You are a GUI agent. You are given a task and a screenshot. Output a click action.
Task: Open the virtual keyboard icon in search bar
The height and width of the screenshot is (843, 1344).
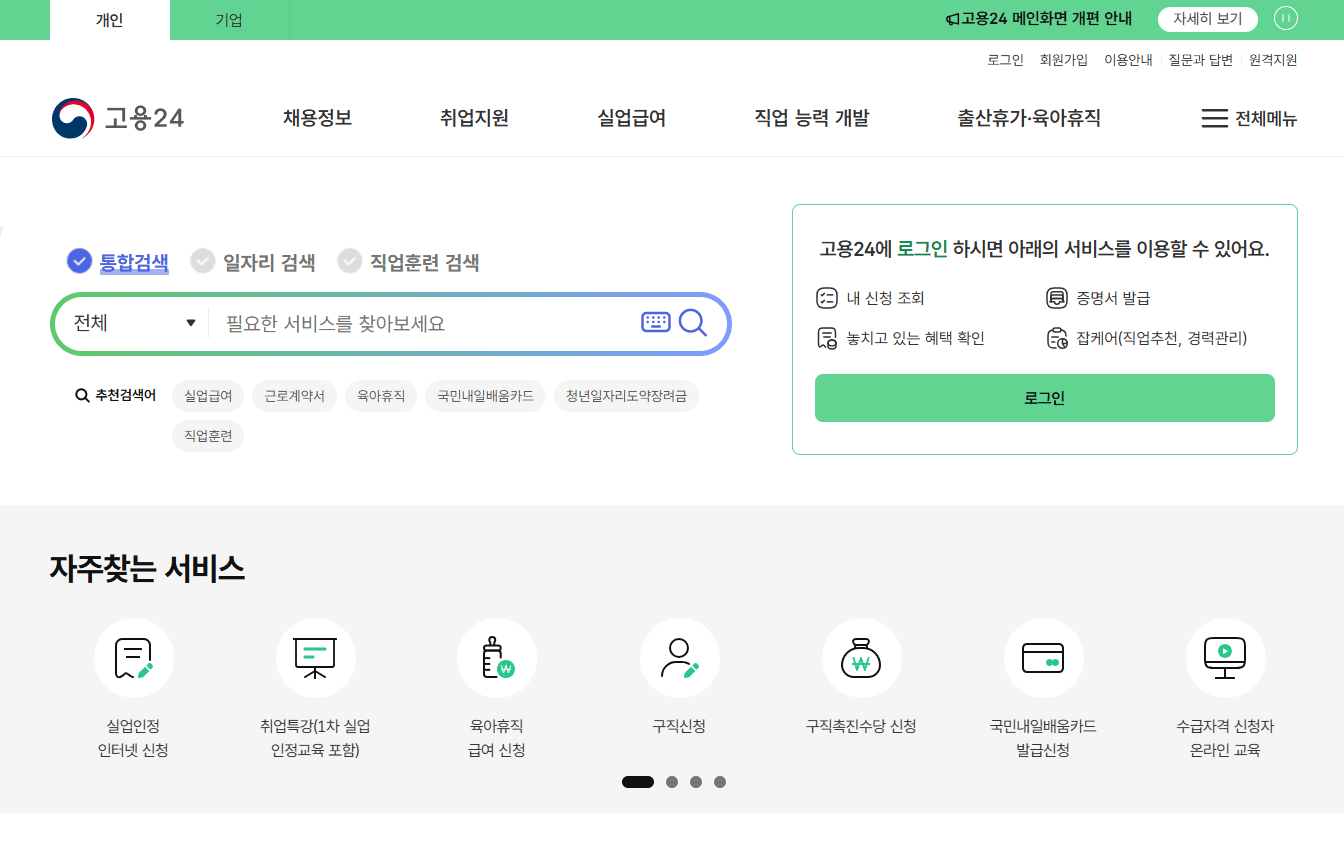pos(655,322)
